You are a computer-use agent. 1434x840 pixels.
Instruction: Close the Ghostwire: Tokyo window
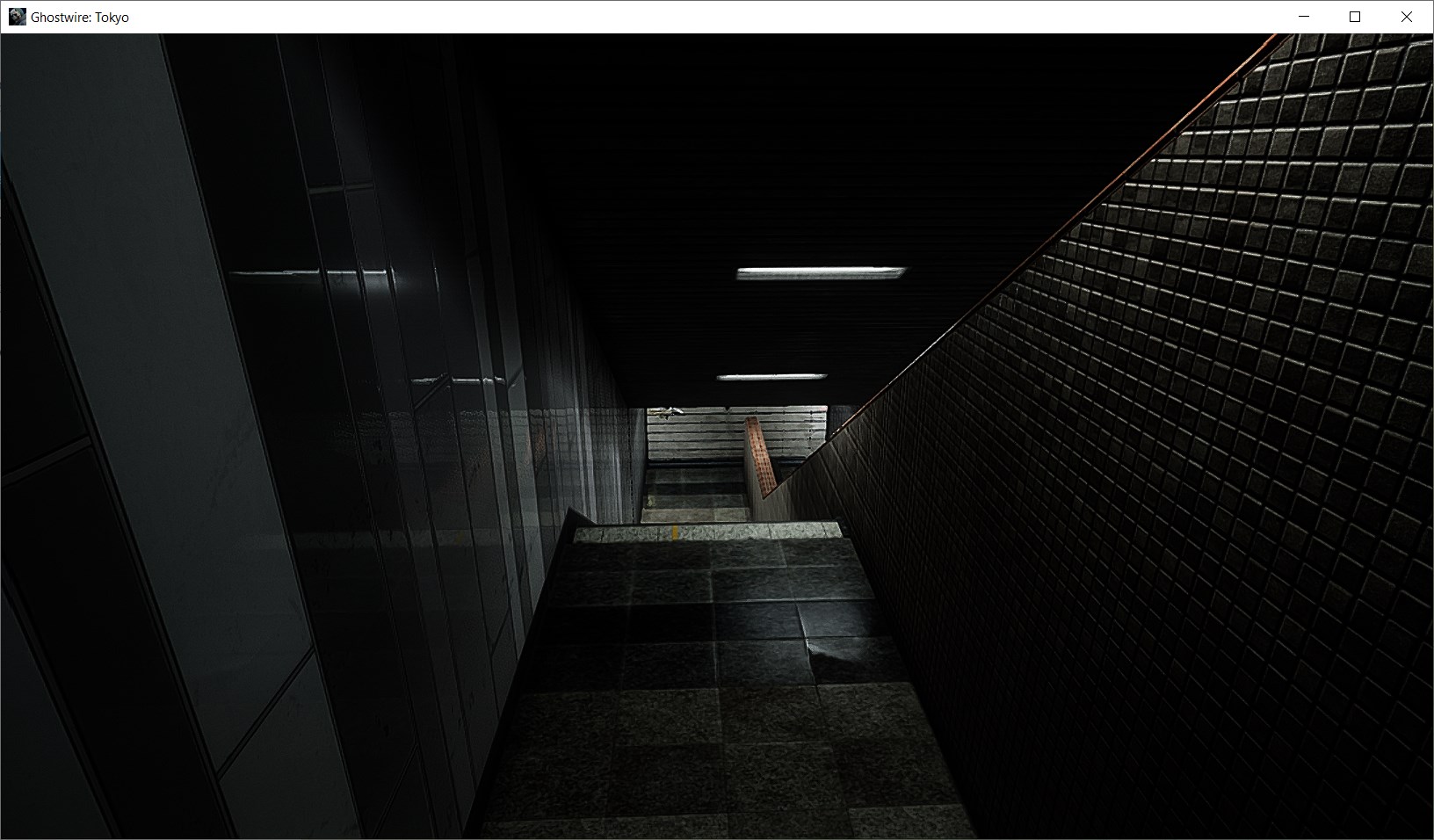click(x=1406, y=17)
